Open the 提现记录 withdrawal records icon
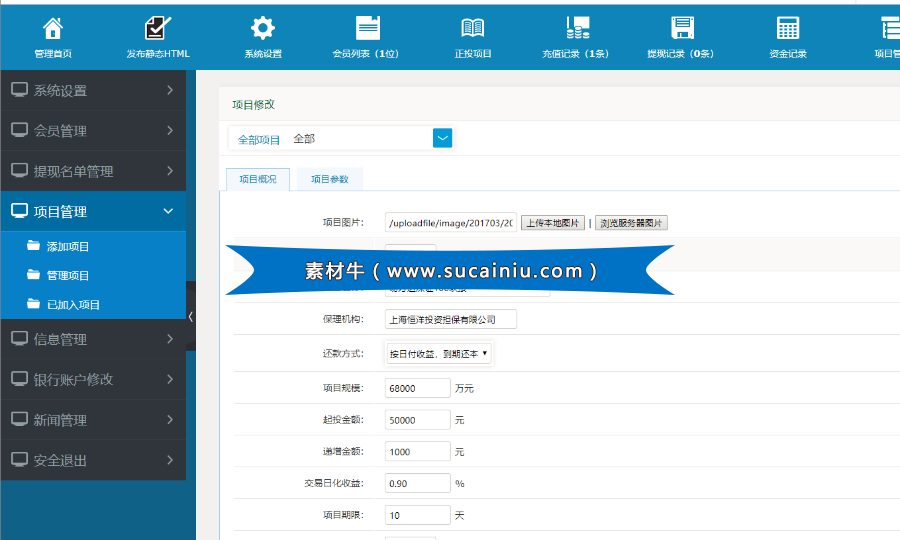 pos(682,28)
